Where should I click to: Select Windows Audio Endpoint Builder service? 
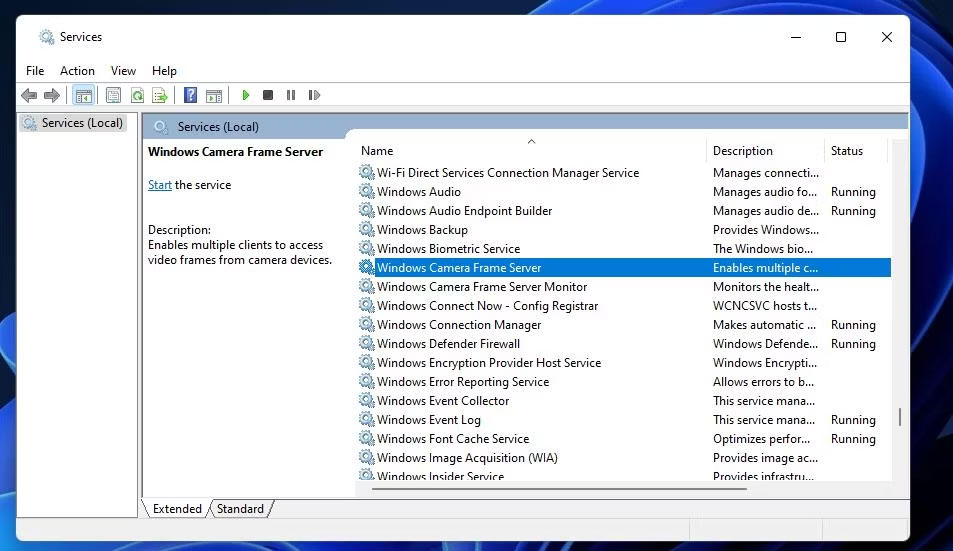pos(464,211)
